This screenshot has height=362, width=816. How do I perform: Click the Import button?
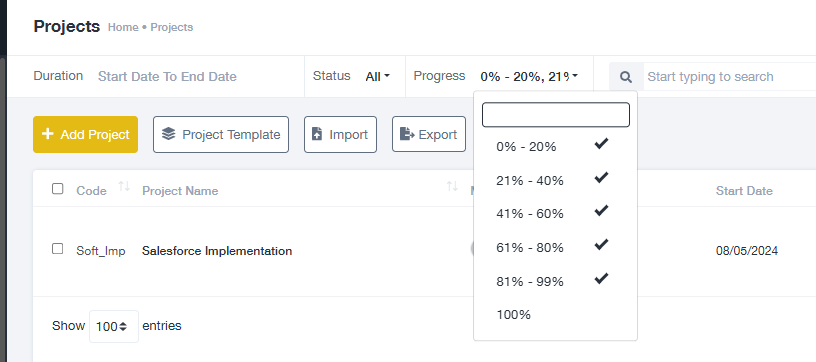click(340, 135)
